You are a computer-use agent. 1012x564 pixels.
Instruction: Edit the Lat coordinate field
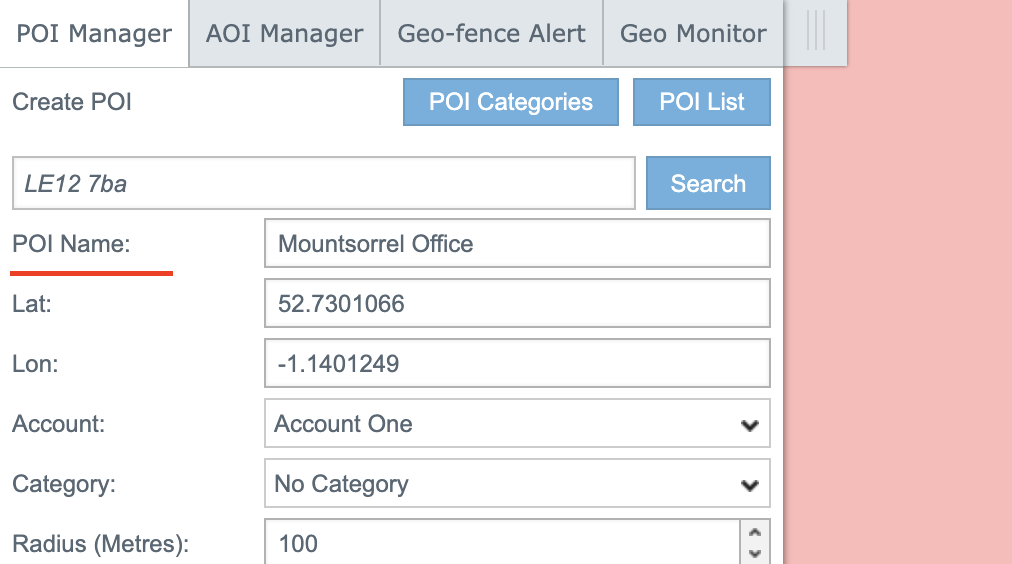click(517, 304)
